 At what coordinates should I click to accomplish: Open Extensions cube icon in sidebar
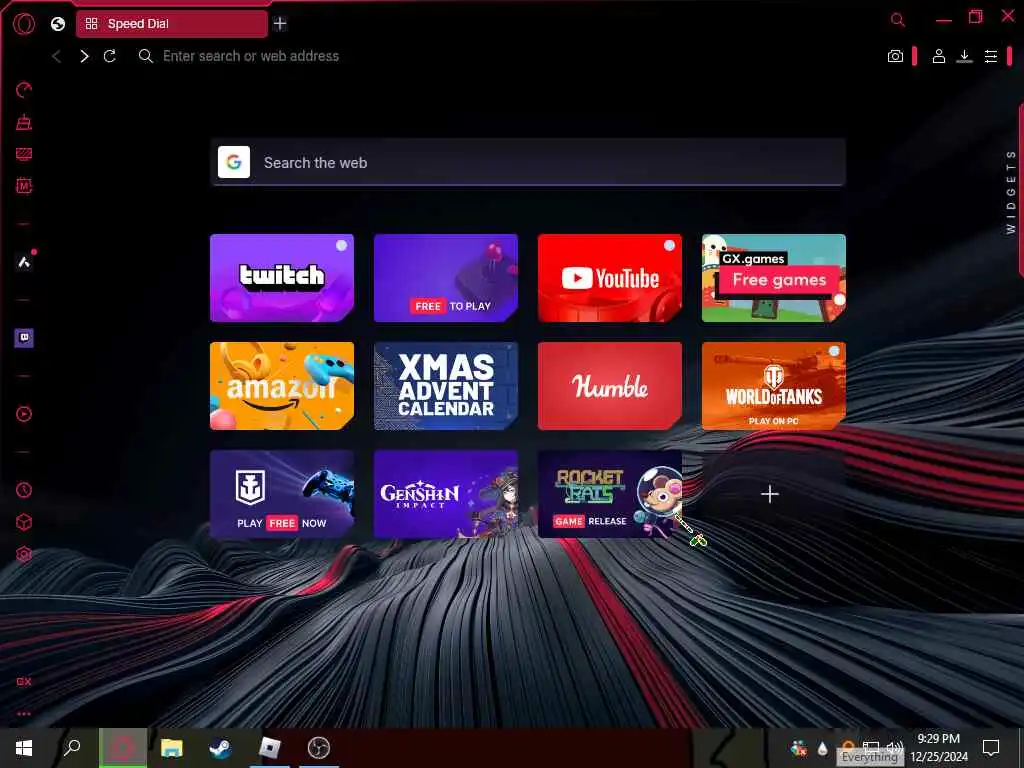point(24,522)
